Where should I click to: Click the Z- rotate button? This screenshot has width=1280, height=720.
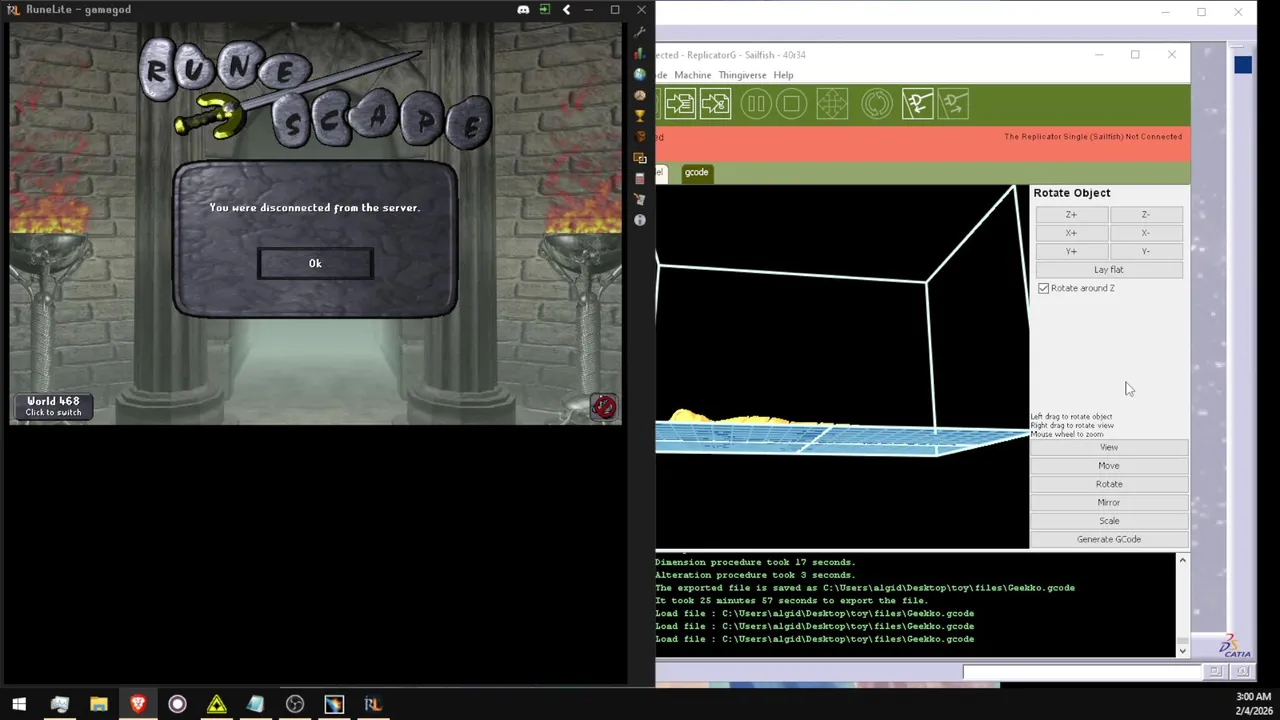1145,214
